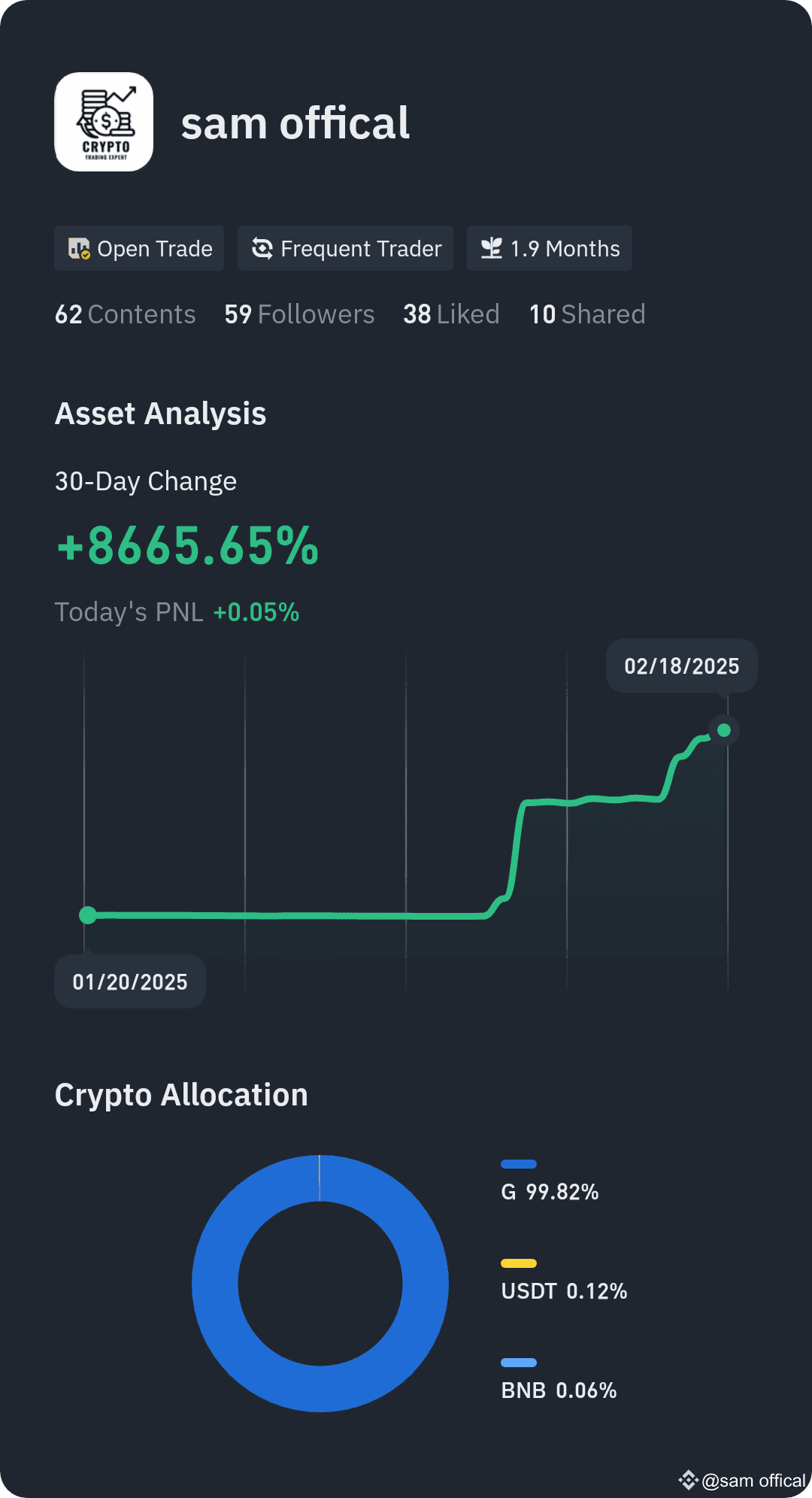Toggle the Open Trade badge
The height and width of the screenshot is (1498, 812).
(x=139, y=248)
